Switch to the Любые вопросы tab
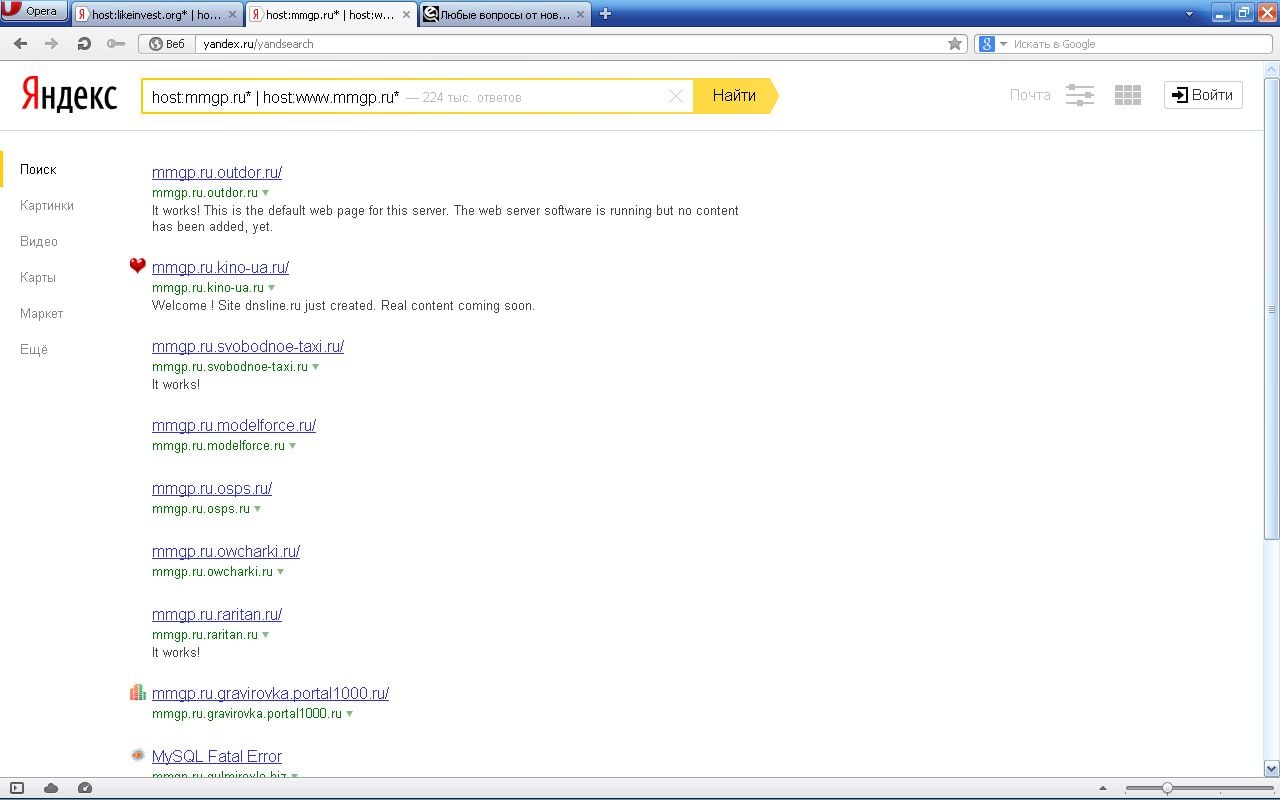The image size is (1280, 800). (x=505, y=14)
